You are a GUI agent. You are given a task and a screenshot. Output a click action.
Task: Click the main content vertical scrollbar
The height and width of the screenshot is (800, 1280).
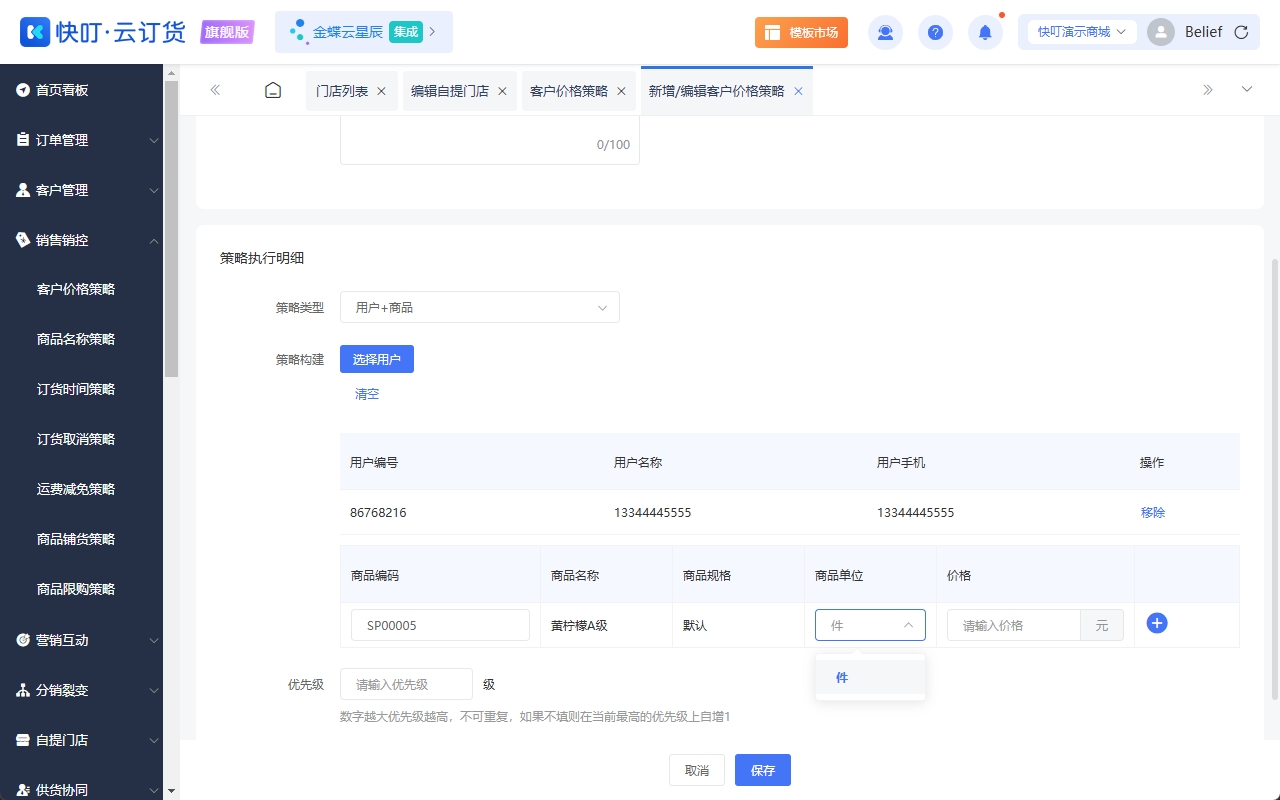[x=1274, y=478]
